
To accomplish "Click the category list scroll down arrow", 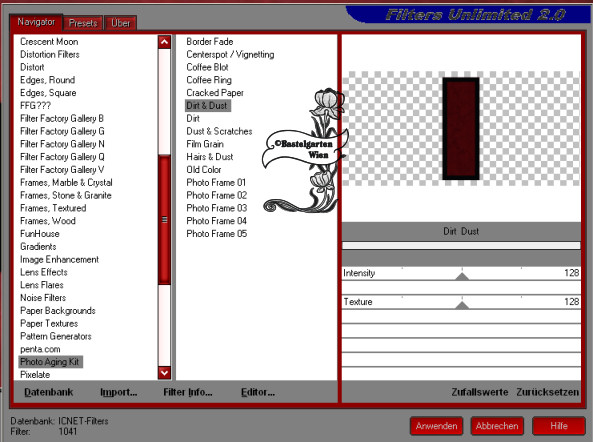I will click(164, 373).
